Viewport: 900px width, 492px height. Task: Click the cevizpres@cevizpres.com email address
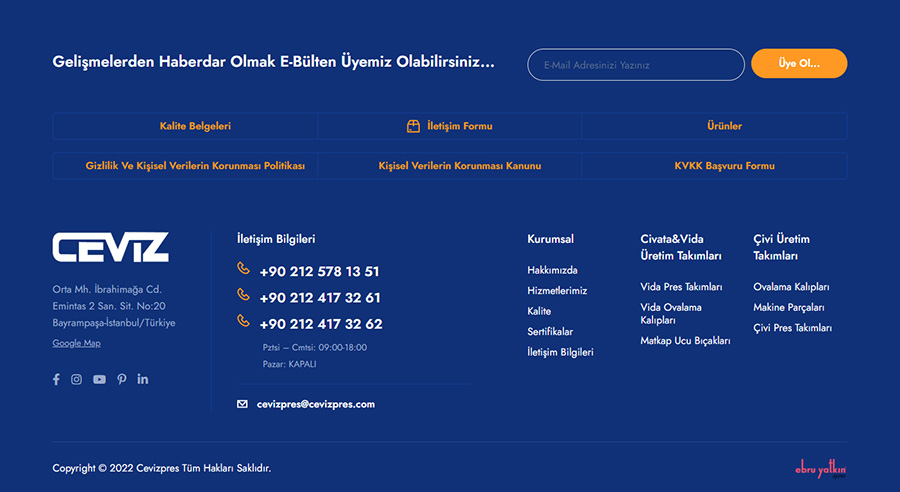click(315, 404)
